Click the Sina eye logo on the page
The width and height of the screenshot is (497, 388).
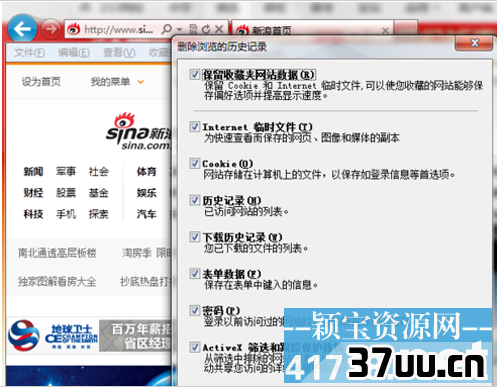tap(124, 120)
